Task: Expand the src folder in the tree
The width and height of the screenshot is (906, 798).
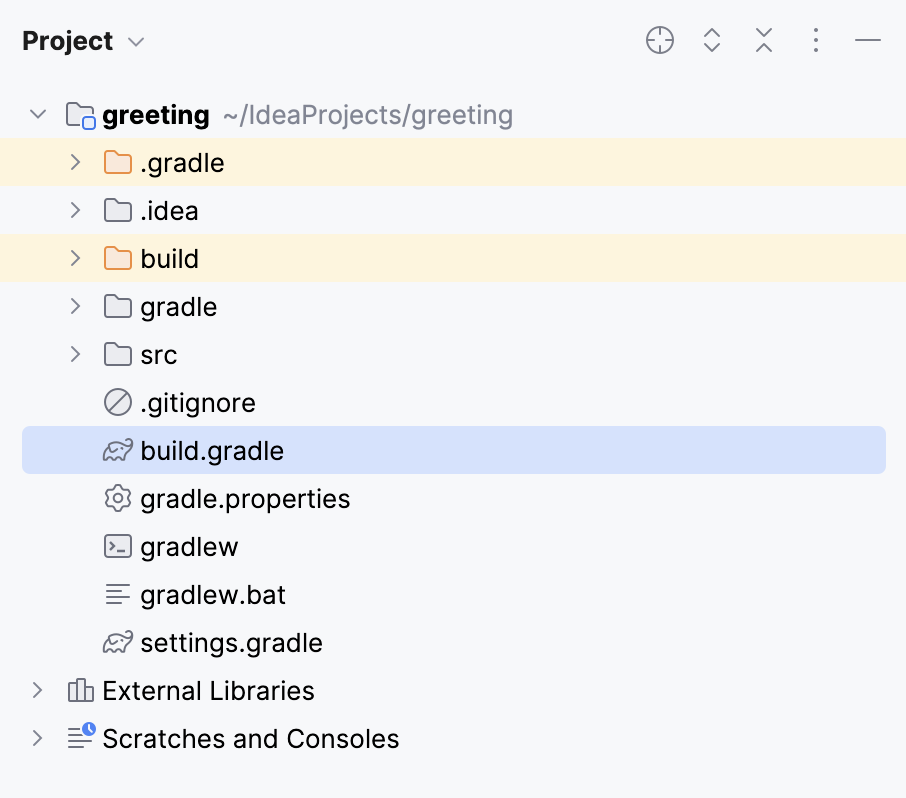Action: (75, 354)
